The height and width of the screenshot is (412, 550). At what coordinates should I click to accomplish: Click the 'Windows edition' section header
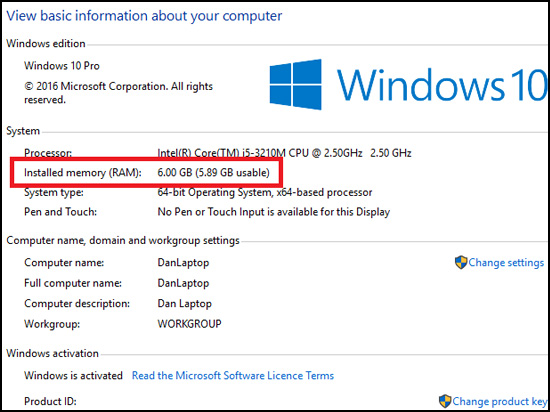(46, 43)
